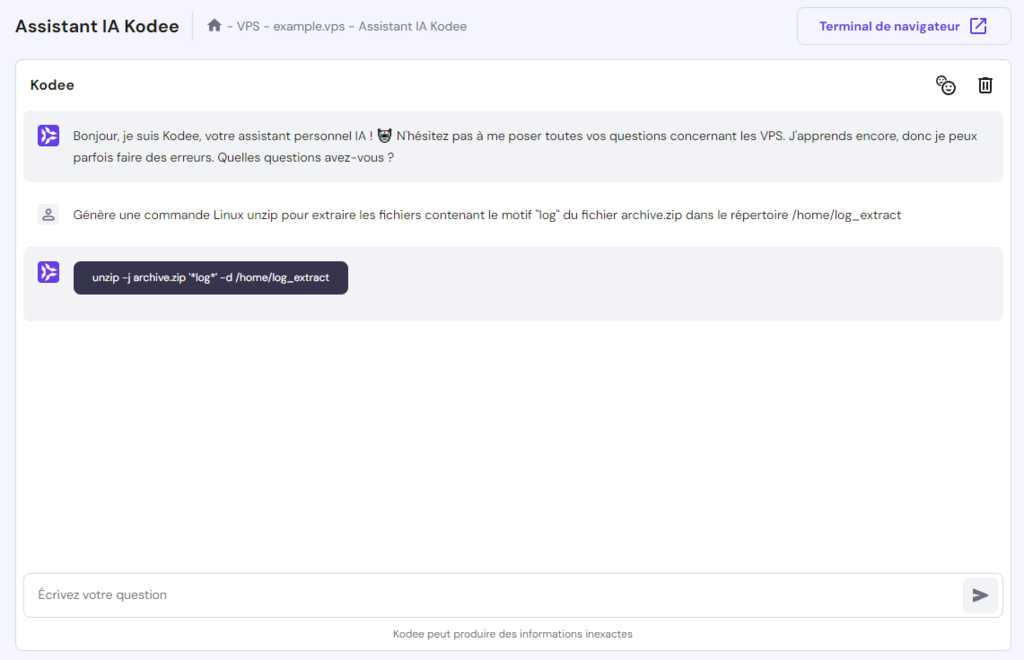Open the Terminal de navigateur button label
The image size is (1024, 660).
pyautogui.click(x=889, y=26)
